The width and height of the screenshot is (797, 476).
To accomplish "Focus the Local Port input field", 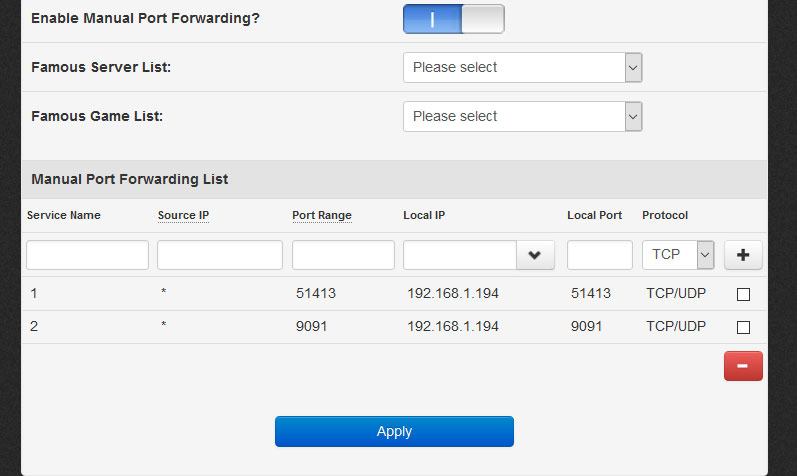I will pyautogui.click(x=600, y=255).
